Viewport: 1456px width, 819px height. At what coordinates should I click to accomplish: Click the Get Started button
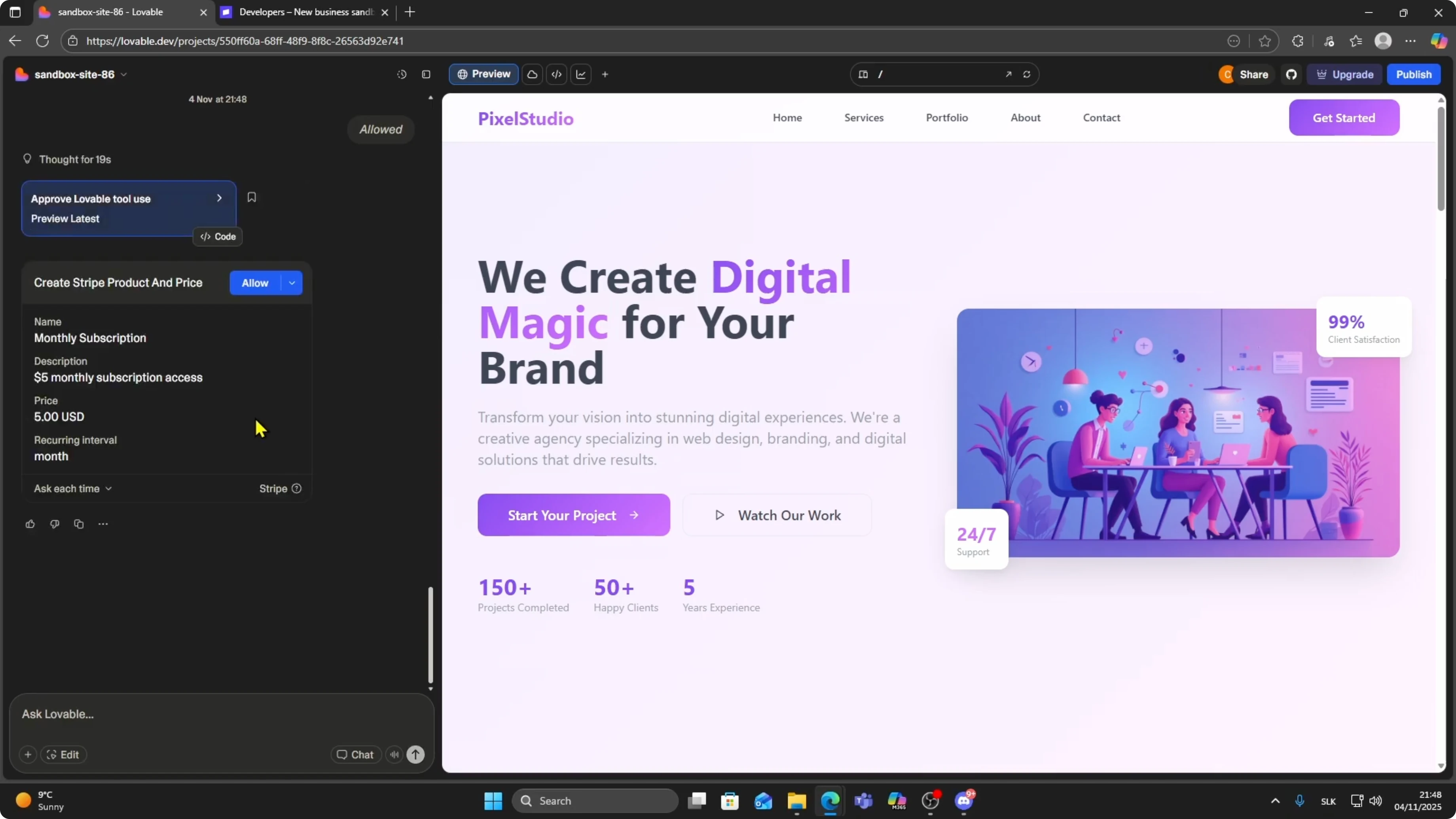(1344, 118)
